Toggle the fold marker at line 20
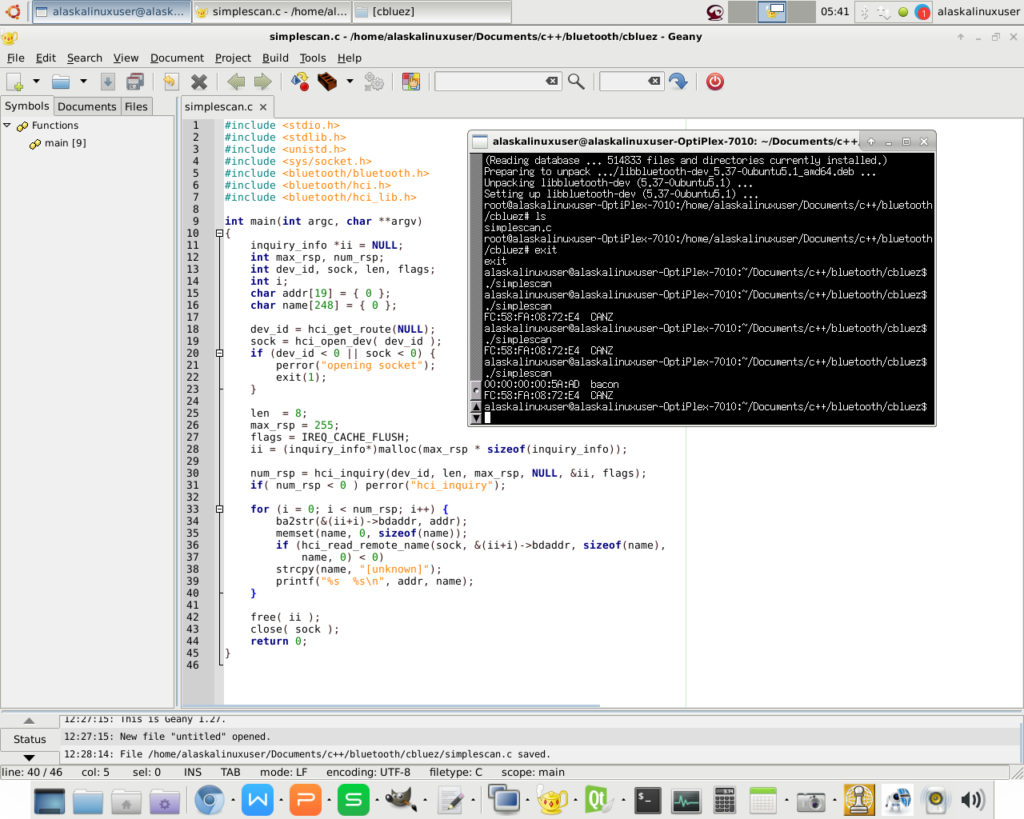 point(220,353)
